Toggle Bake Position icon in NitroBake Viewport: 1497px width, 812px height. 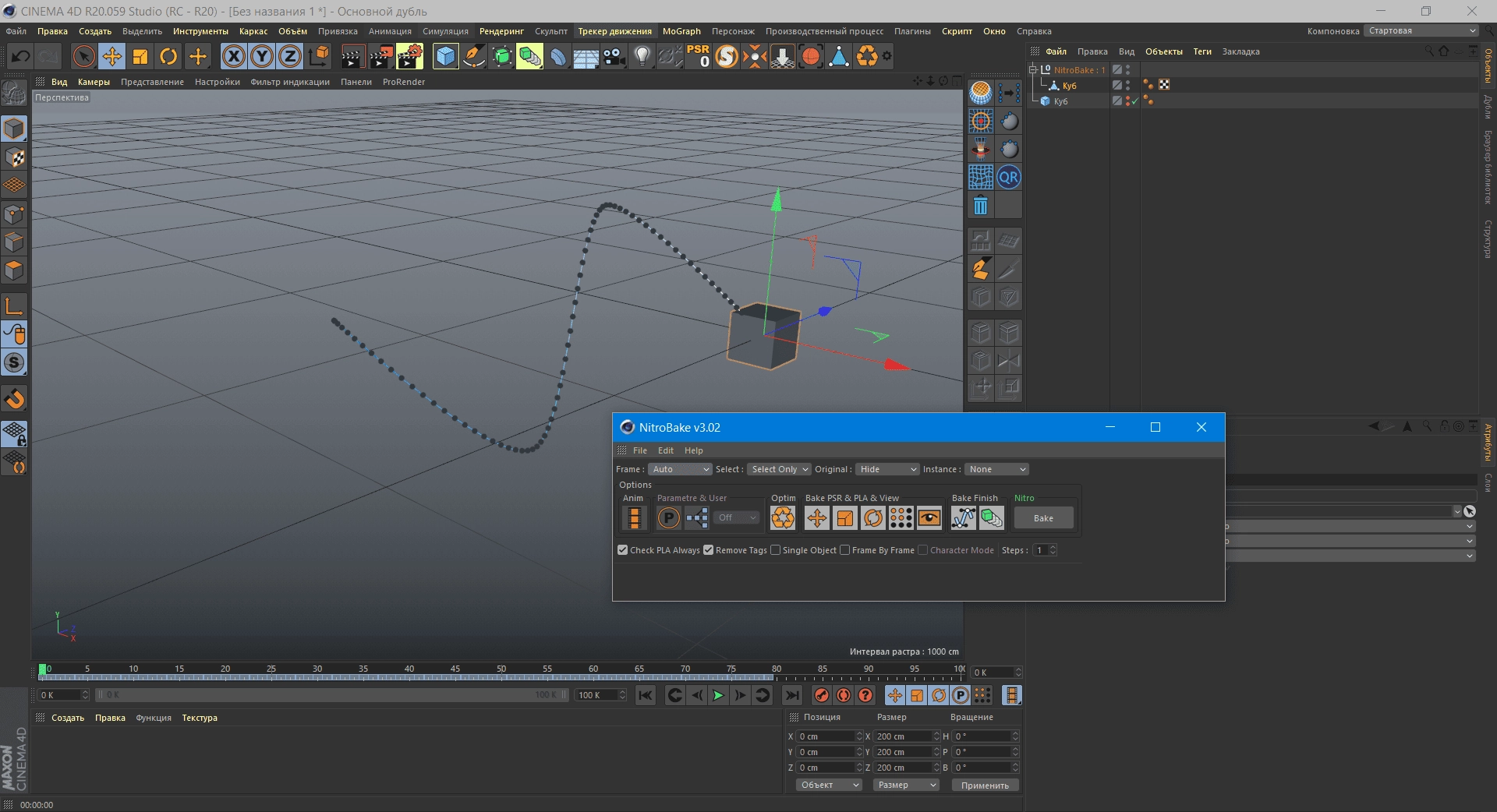click(x=816, y=517)
